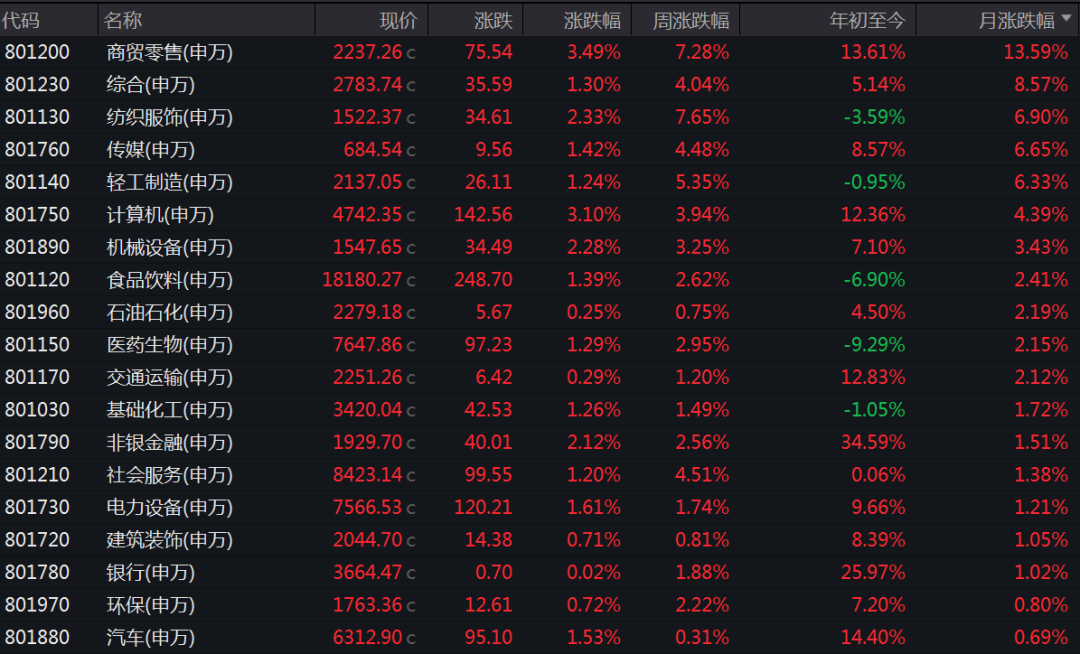Select the 纺织服饰(申万) row name
The width and height of the screenshot is (1080, 654).
(169, 117)
